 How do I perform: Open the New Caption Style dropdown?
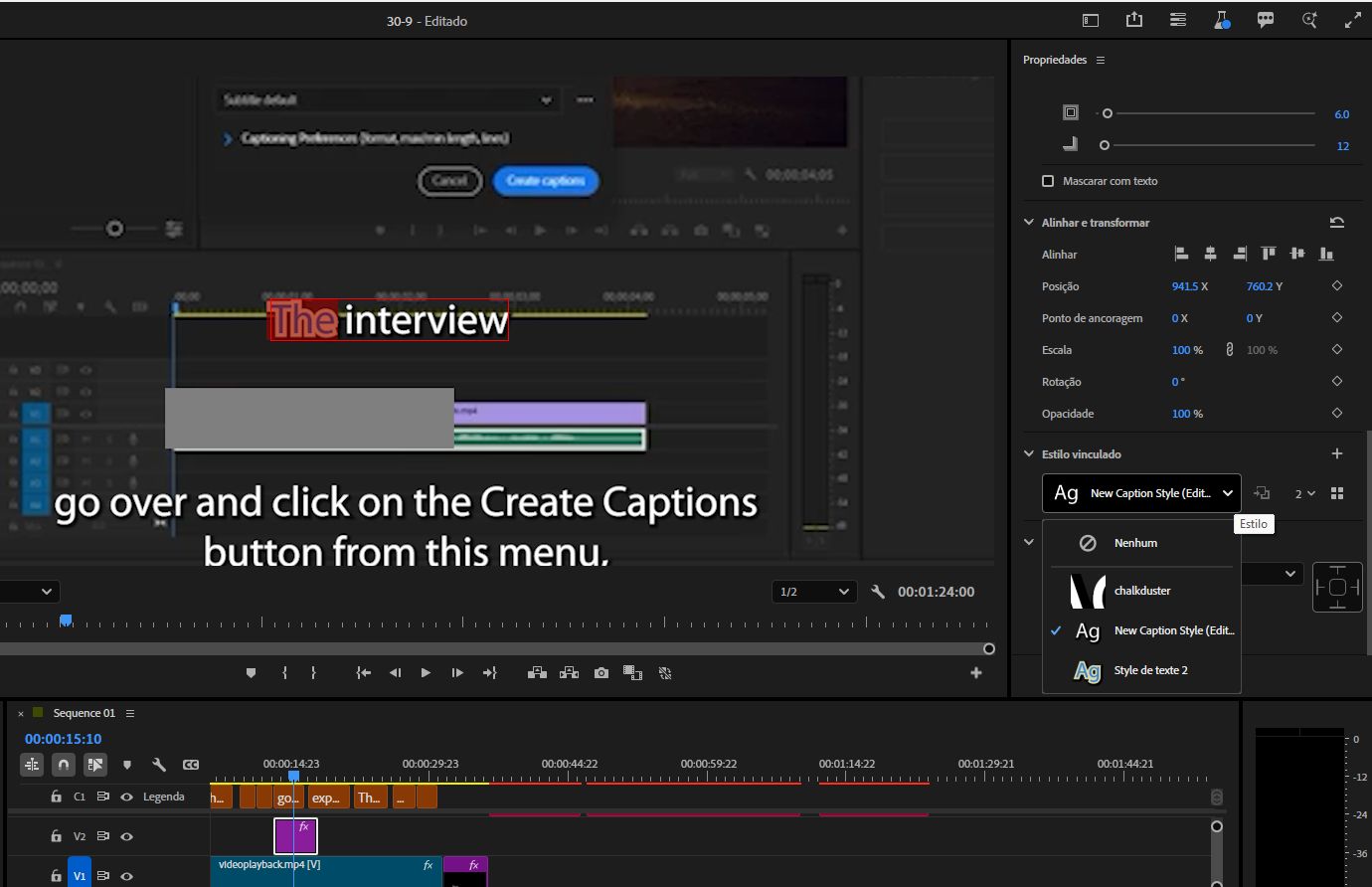pos(1141,492)
